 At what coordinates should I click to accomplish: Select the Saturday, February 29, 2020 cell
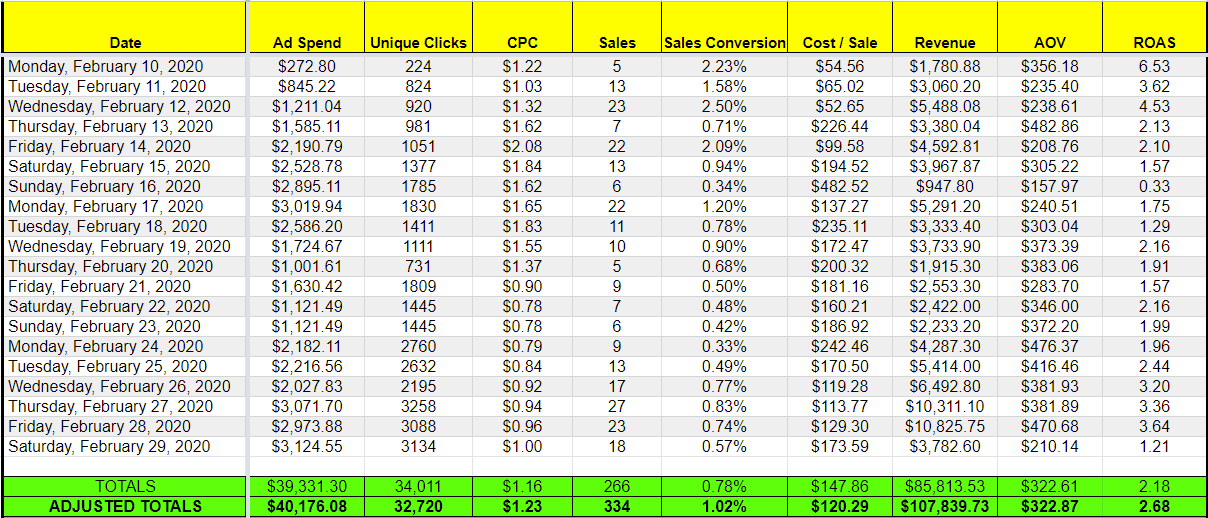click(125, 446)
